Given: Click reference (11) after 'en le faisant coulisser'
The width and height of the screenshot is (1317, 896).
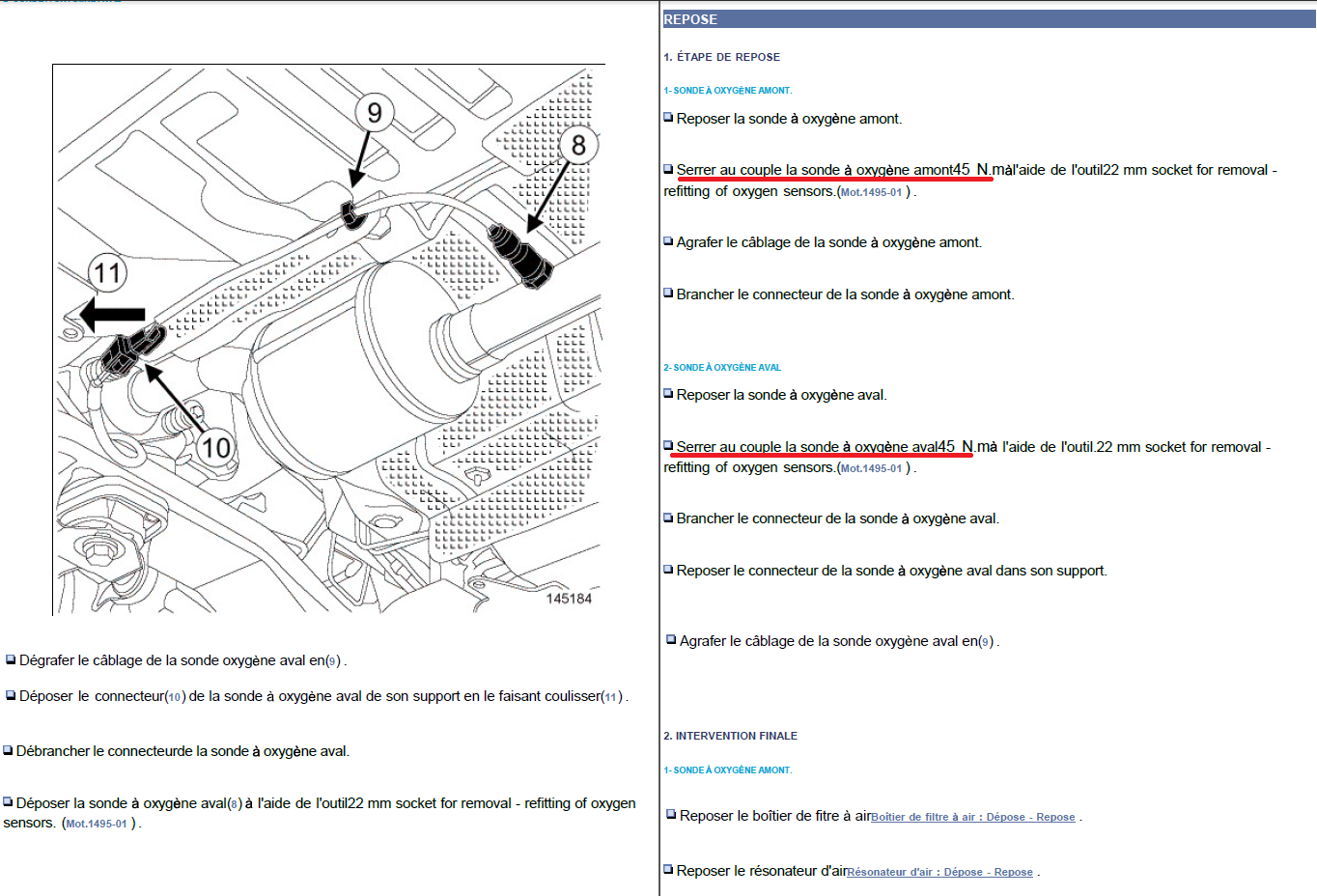Looking at the screenshot, I should (611, 697).
